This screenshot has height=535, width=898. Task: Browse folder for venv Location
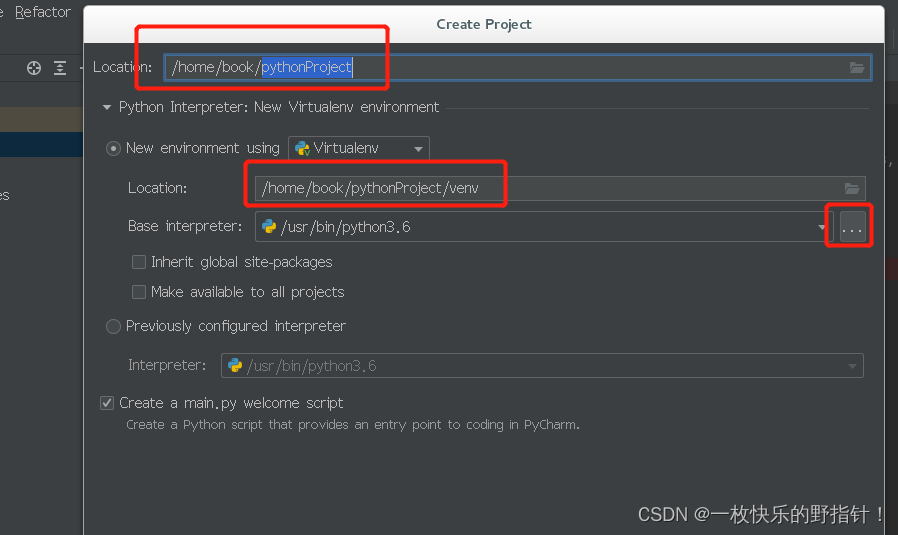coord(852,188)
